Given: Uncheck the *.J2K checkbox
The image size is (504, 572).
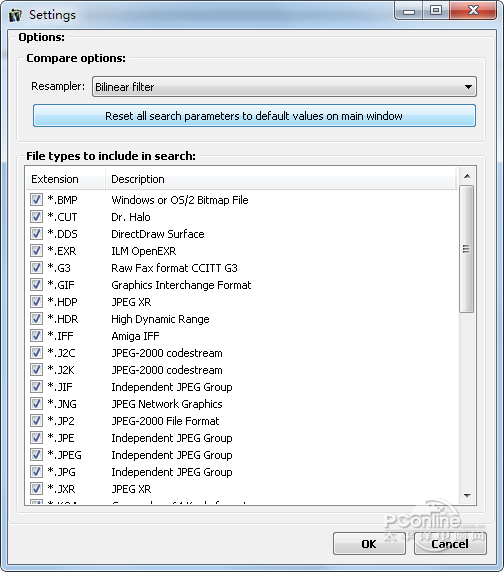Looking at the screenshot, I should [36, 370].
